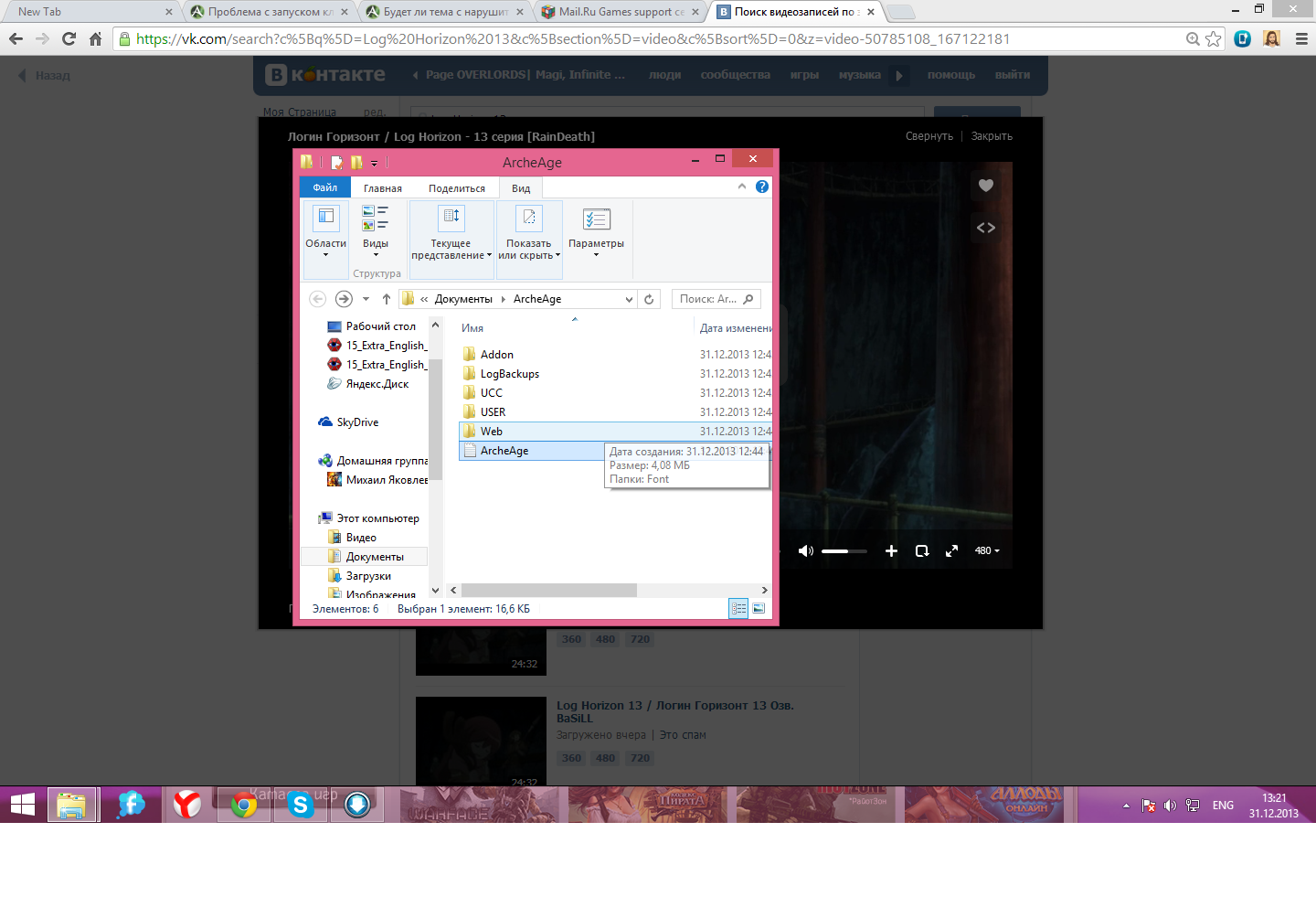Open Загрузки in navigation pane
The image size is (1316, 918).
pyautogui.click(x=360, y=576)
